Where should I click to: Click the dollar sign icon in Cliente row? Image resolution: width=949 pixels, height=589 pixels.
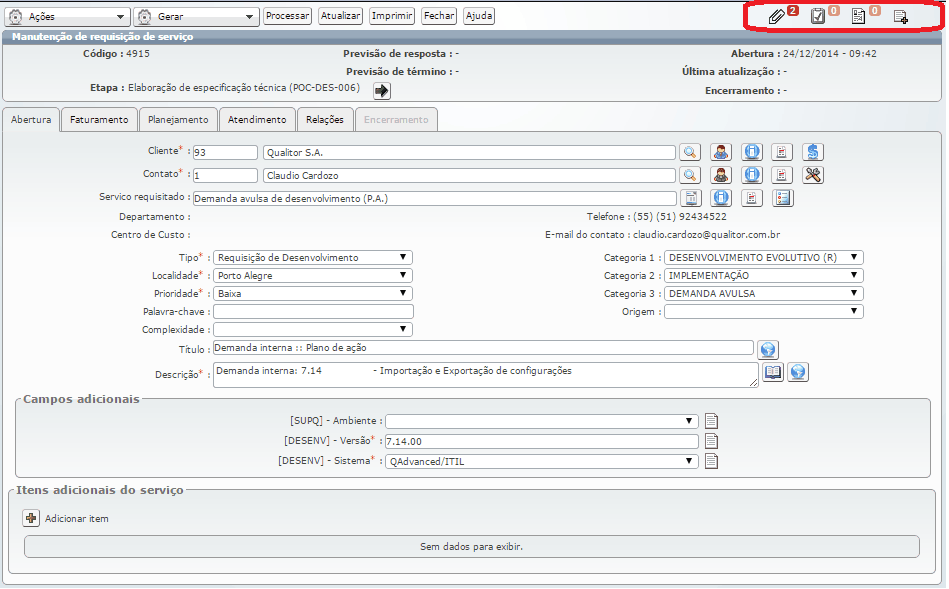click(812, 152)
